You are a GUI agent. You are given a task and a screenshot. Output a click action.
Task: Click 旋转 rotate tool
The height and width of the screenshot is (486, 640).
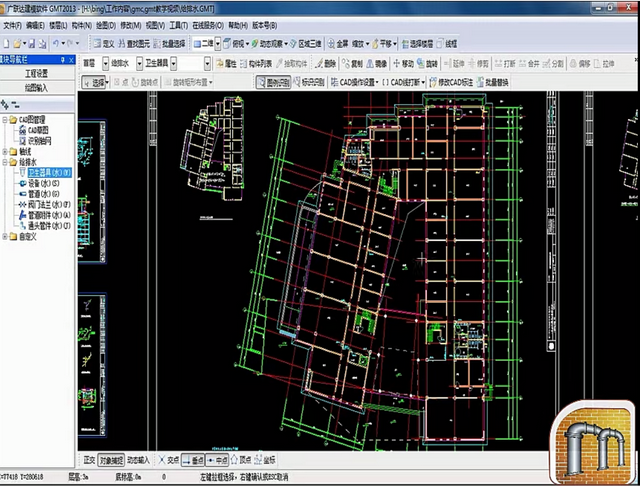pos(427,64)
